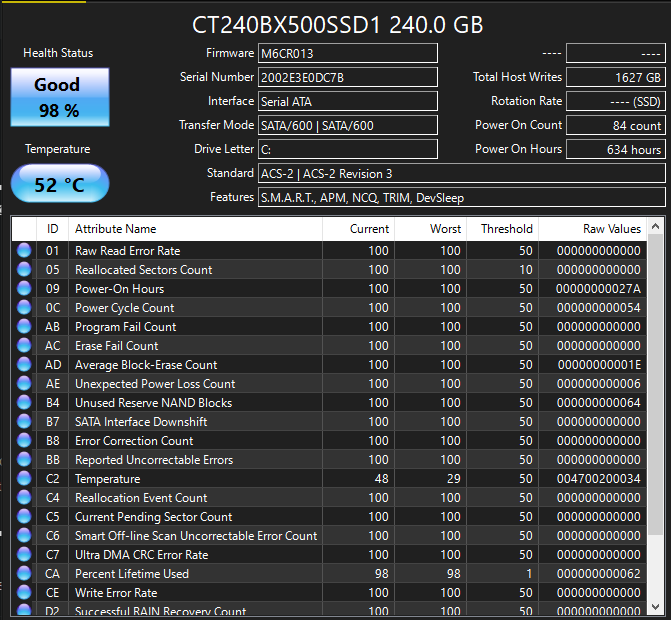Select the SATA Interface Downshift attribute name
Viewport: 671px width, 620px height.
point(141,422)
